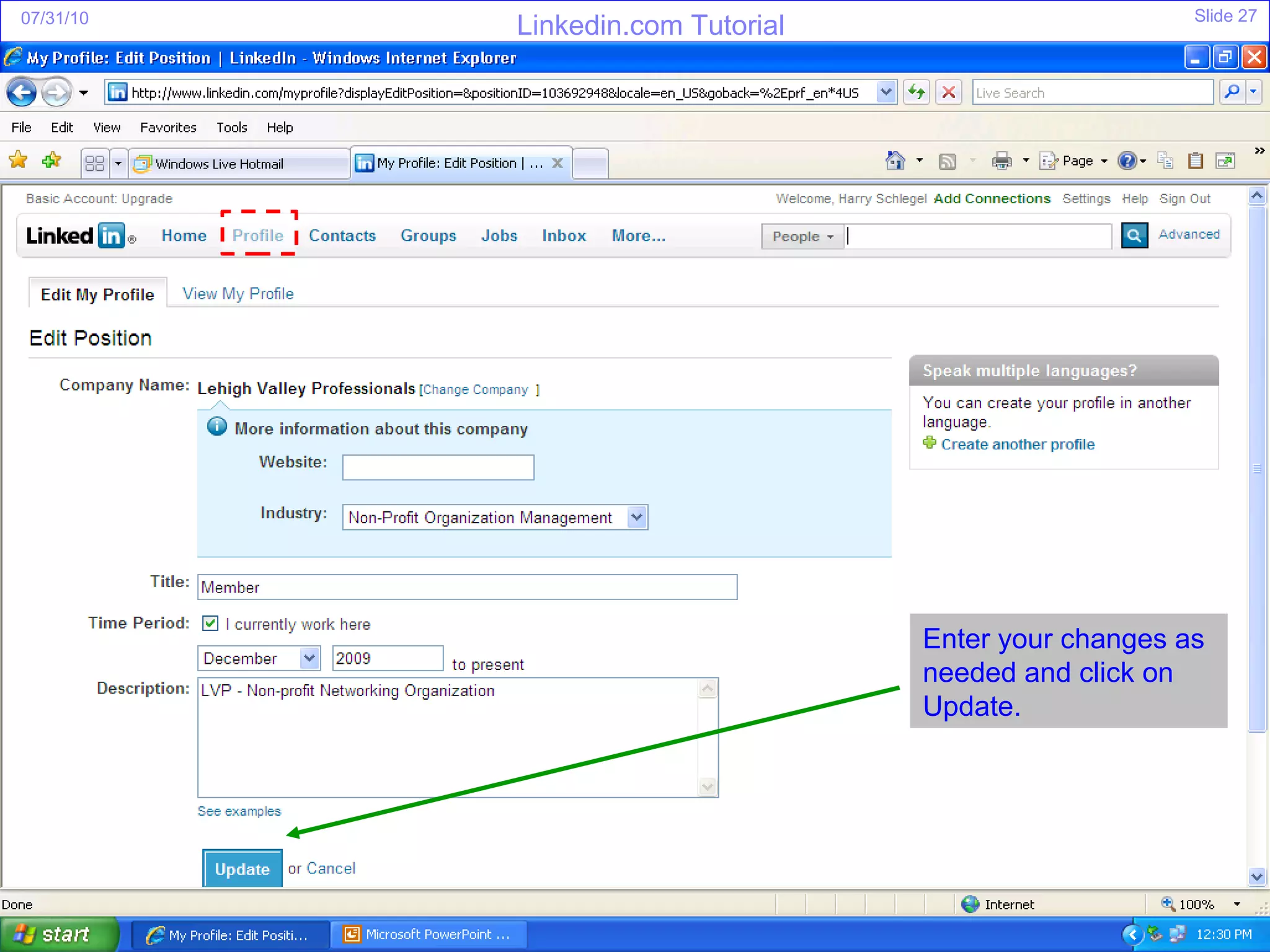Click the See examples link

[239, 811]
